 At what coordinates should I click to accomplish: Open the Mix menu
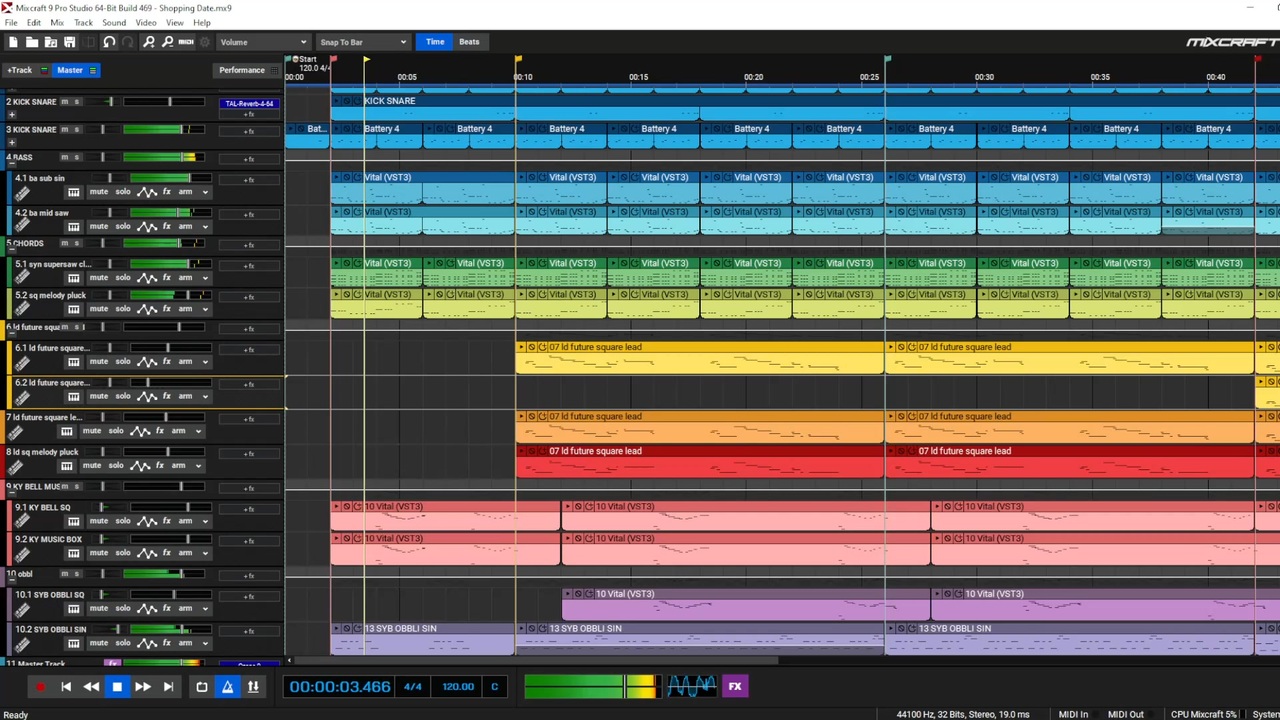(57, 23)
